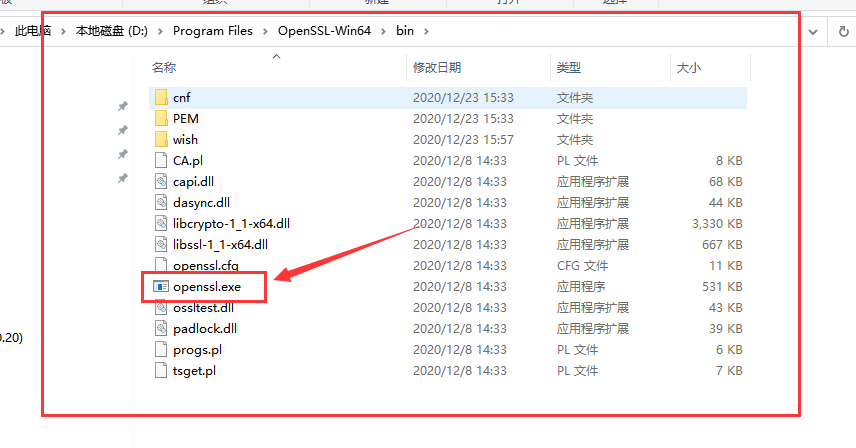
Task: Click the capi.dll file icon
Action: pos(161,181)
